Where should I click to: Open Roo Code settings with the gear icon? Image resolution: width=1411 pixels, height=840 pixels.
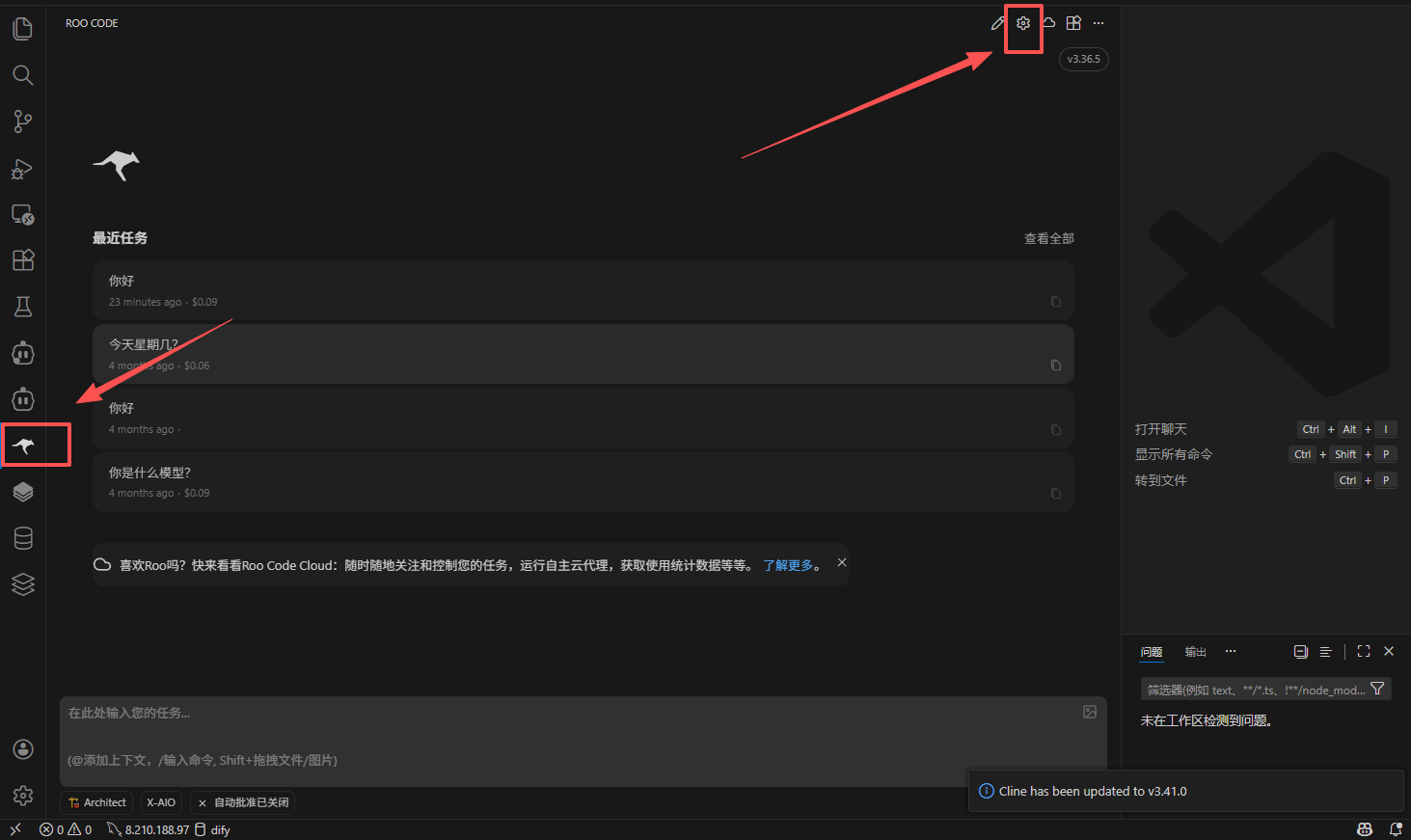[1023, 22]
